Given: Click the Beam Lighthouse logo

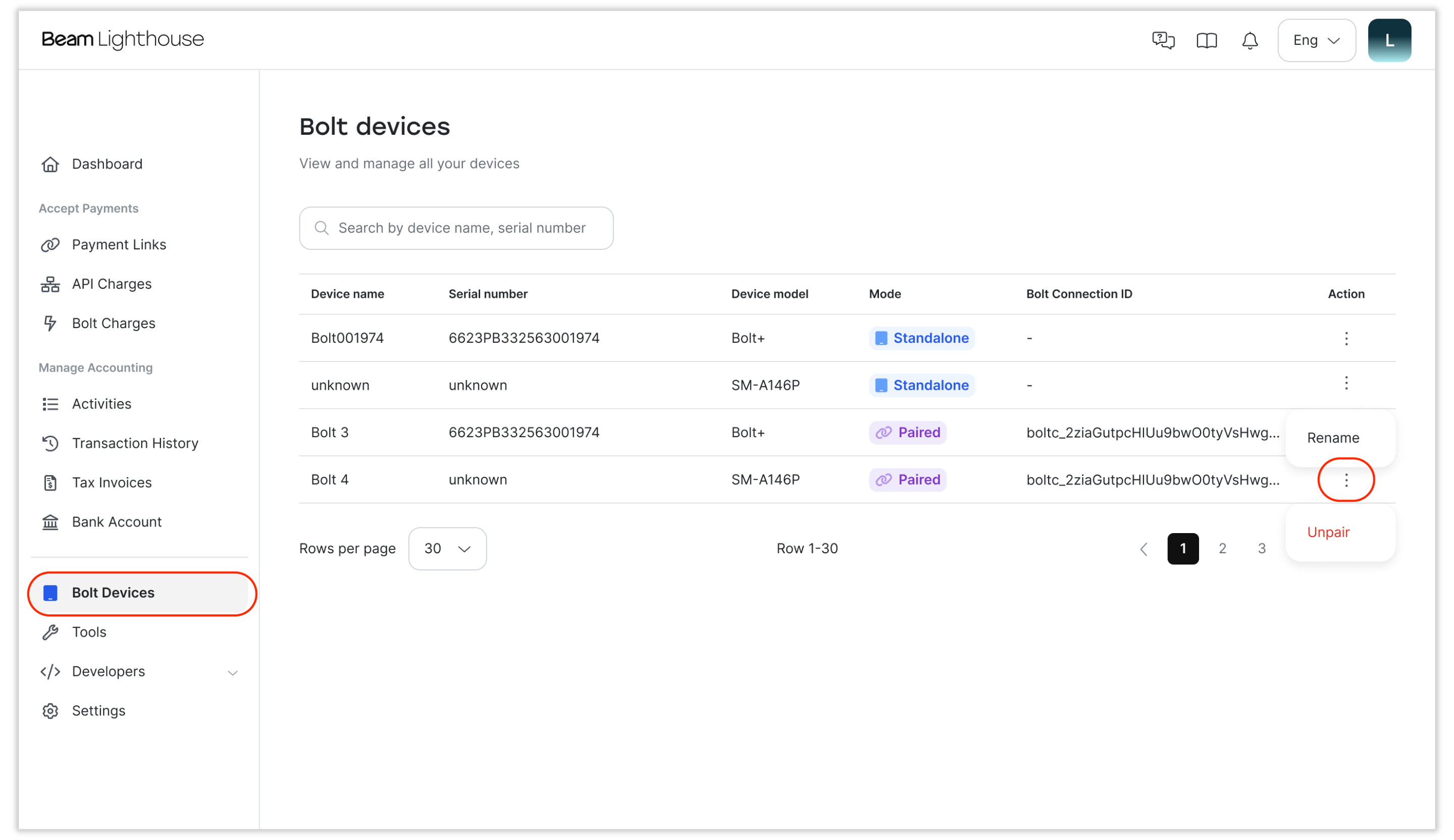Looking at the screenshot, I should pos(123,39).
